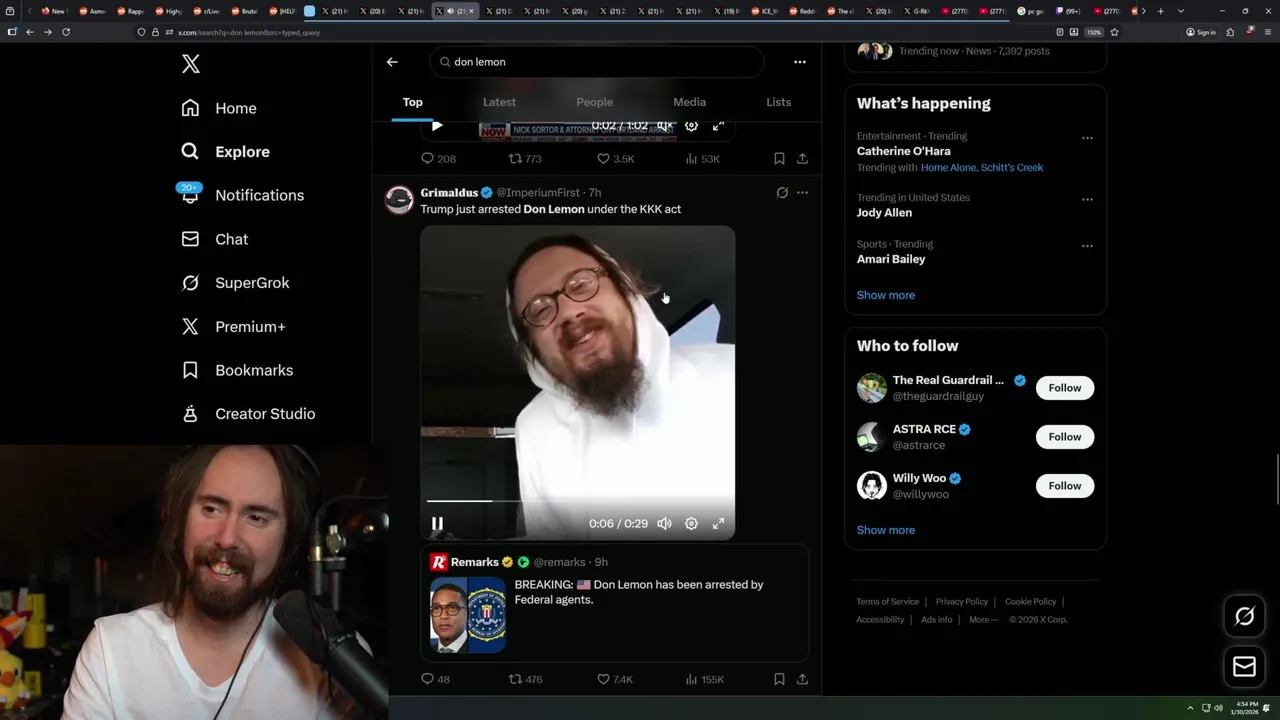Share the post with 53K views
The height and width of the screenshot is (720, 1280).
(x=802, y=159)
